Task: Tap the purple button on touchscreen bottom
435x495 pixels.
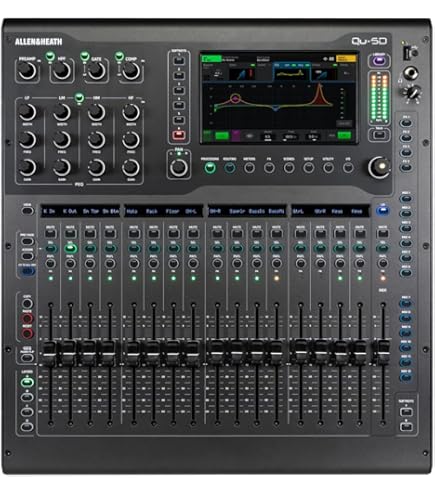Action: click(235, 136)
